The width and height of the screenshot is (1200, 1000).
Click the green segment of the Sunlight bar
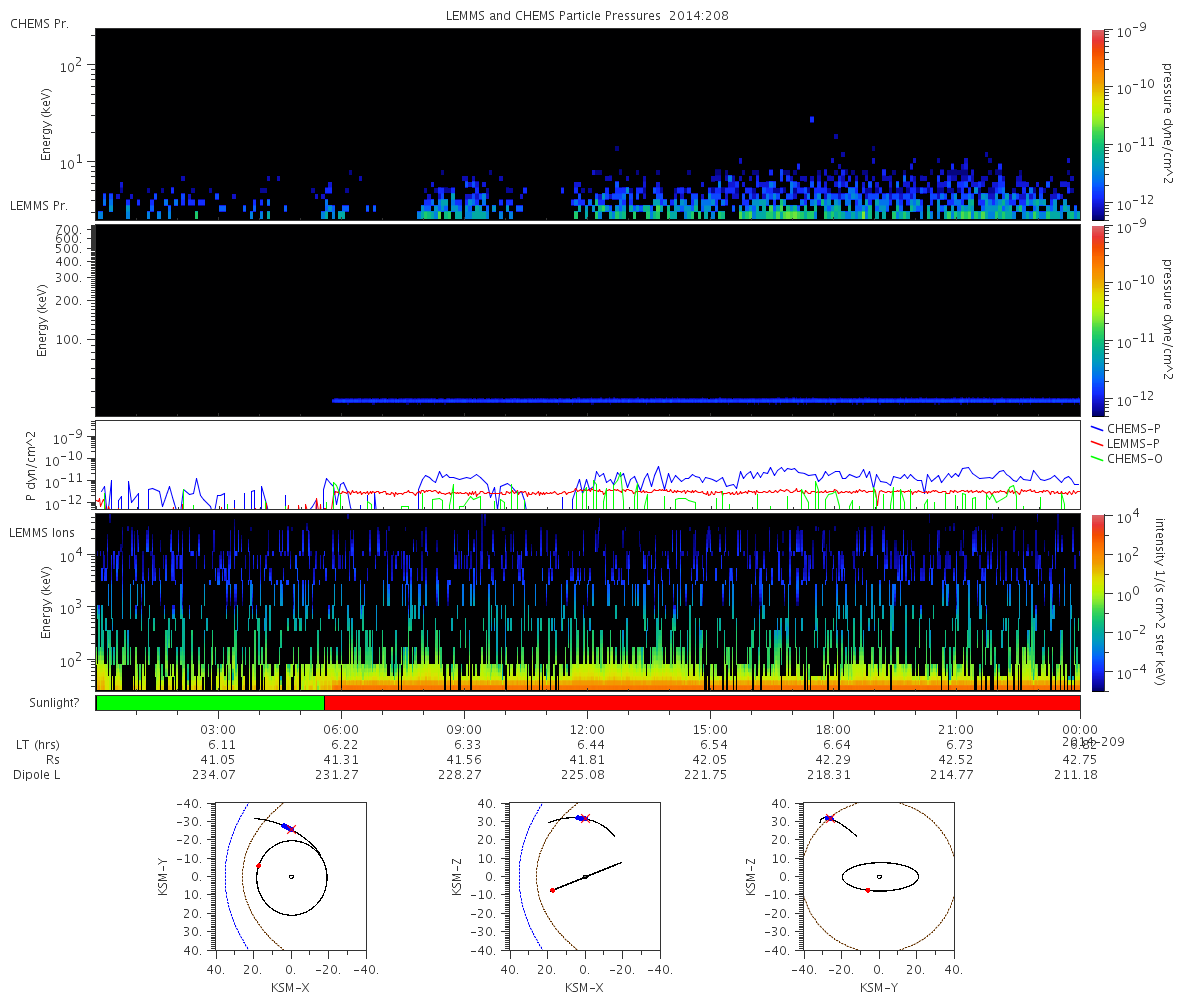point(210,703)
